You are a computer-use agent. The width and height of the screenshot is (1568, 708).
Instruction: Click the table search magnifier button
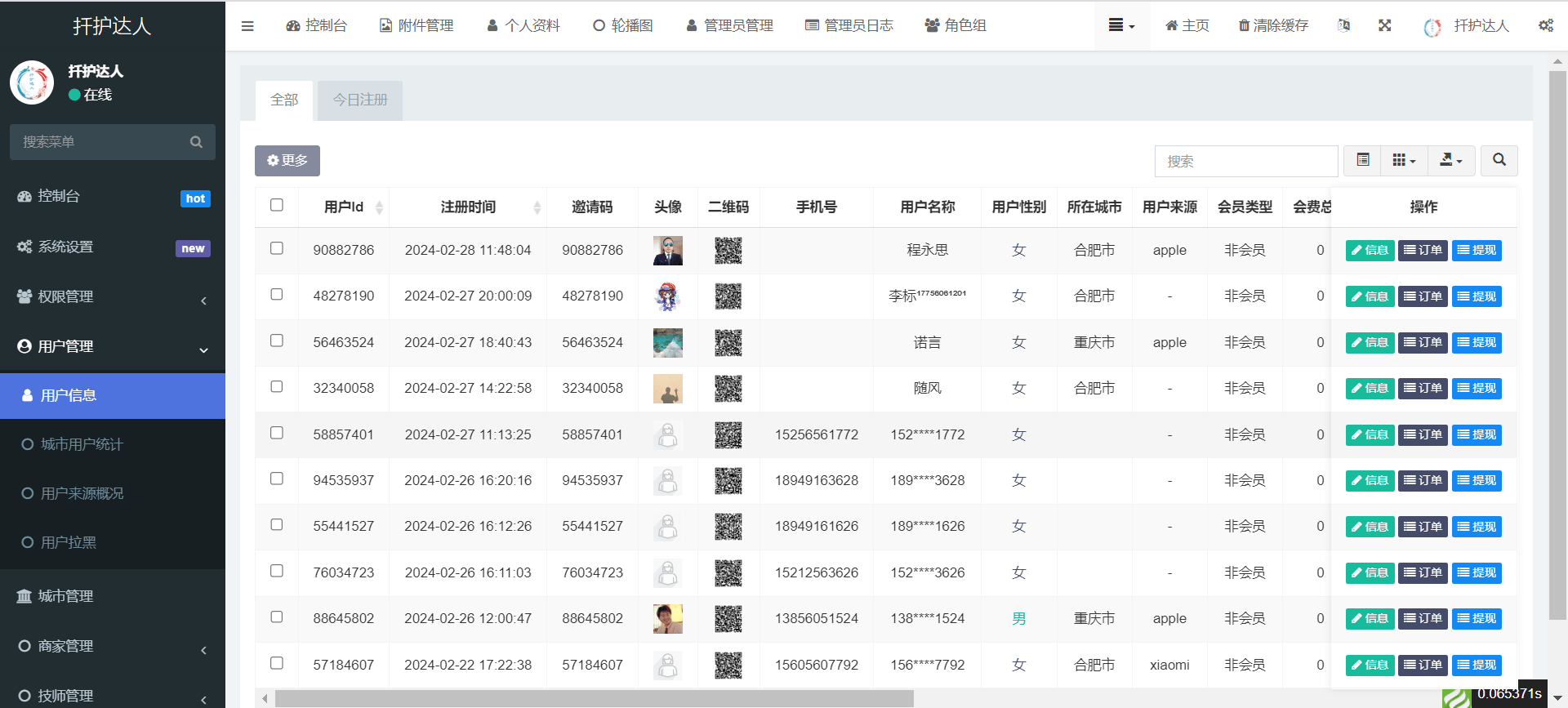pyautogui.click(x=1499, y=160)
